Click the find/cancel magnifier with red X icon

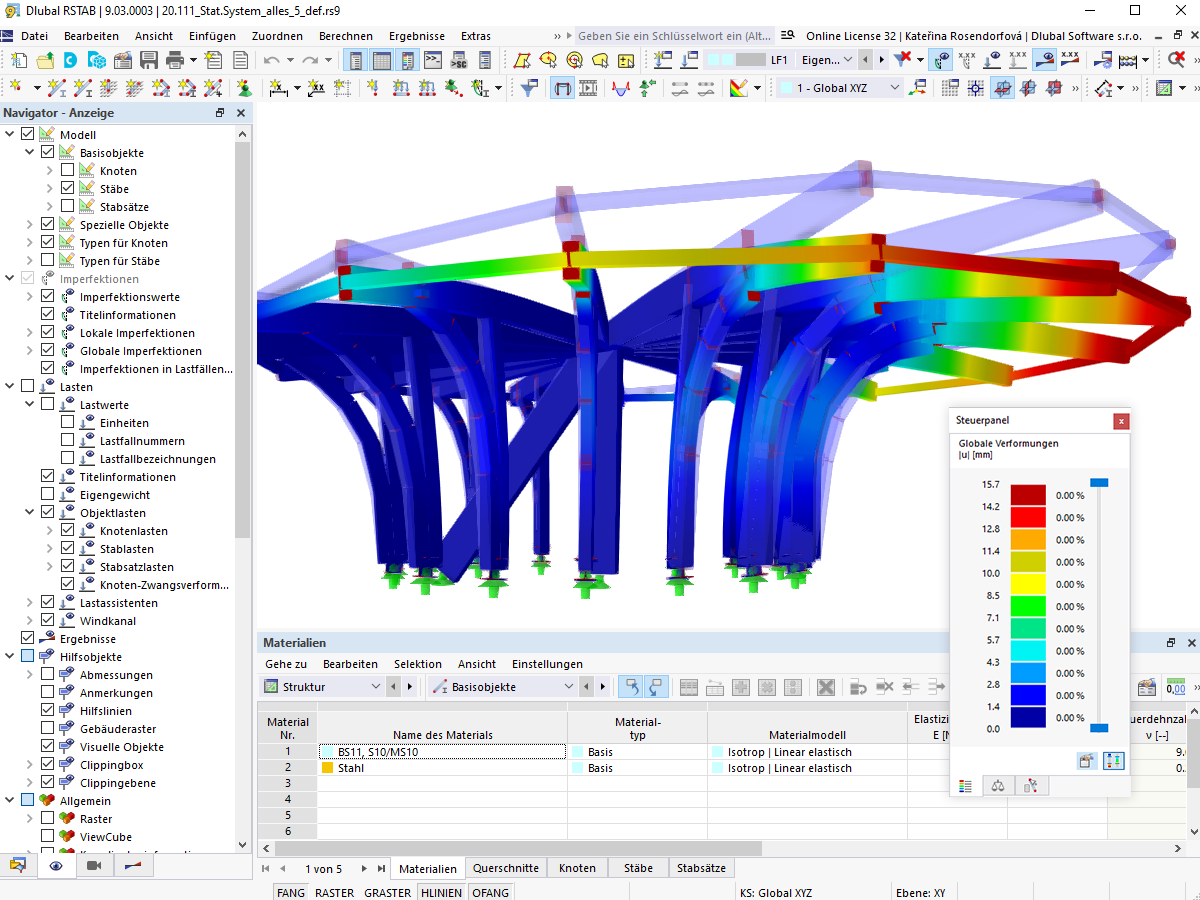(1177, 60)
